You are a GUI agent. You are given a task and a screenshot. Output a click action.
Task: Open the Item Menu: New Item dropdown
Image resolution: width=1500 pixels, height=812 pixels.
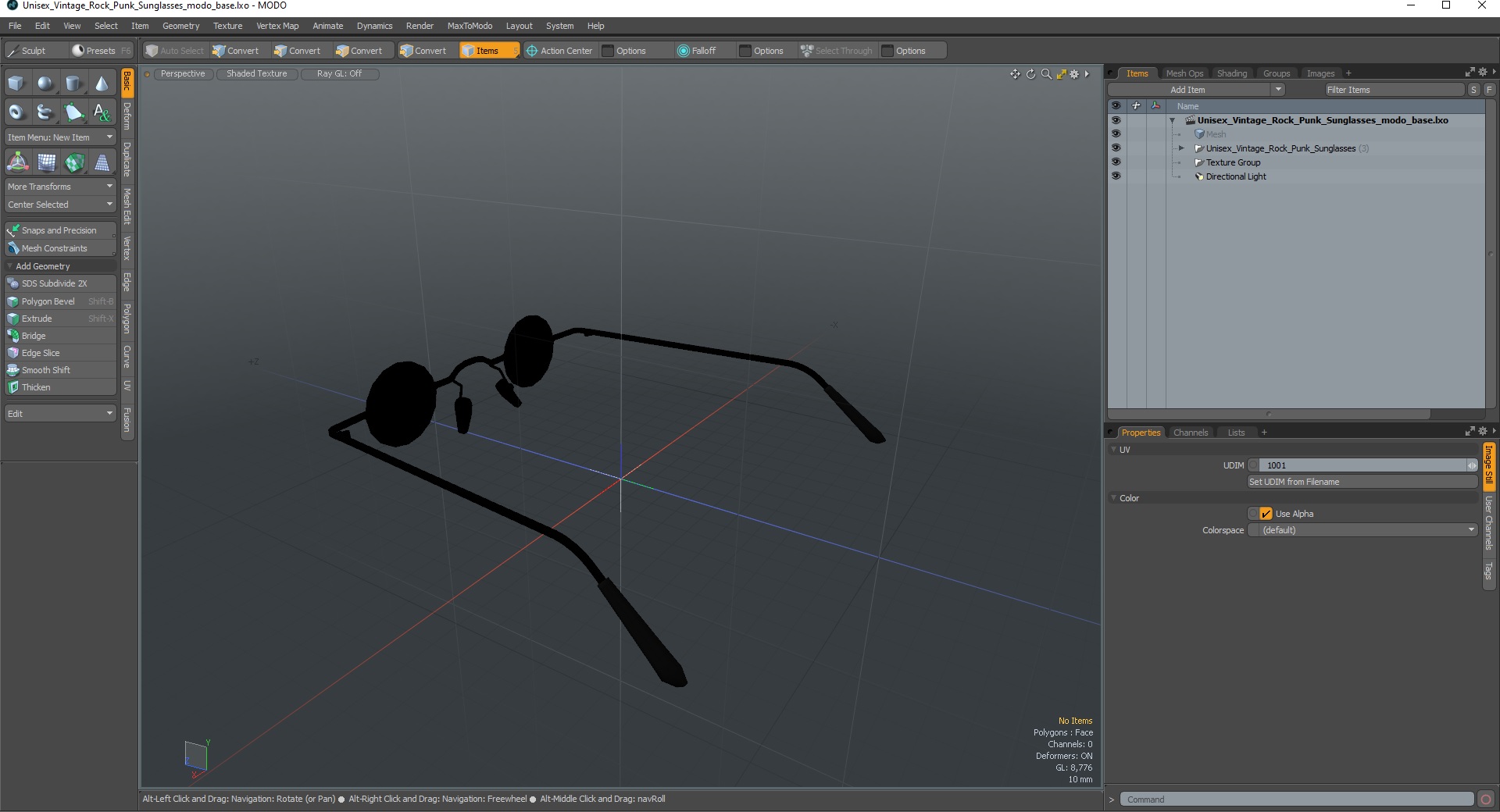pyautogui.click(x=60, y=137)
